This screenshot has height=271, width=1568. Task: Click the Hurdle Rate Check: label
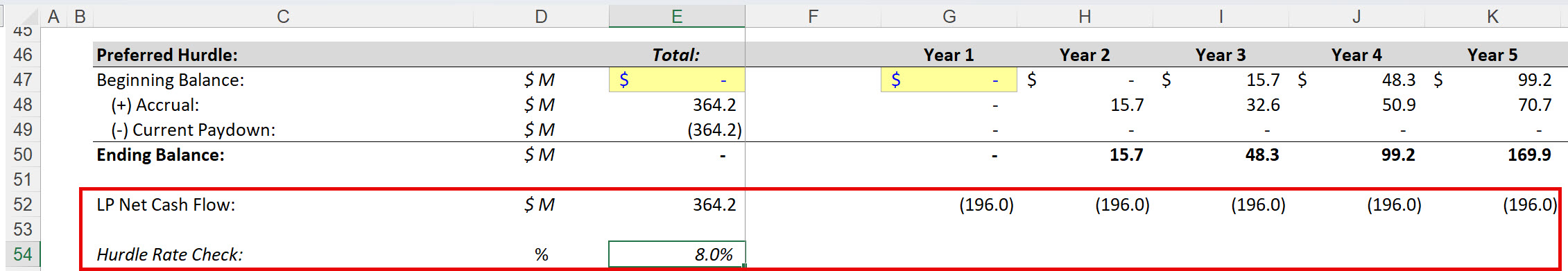pos(170,254)
